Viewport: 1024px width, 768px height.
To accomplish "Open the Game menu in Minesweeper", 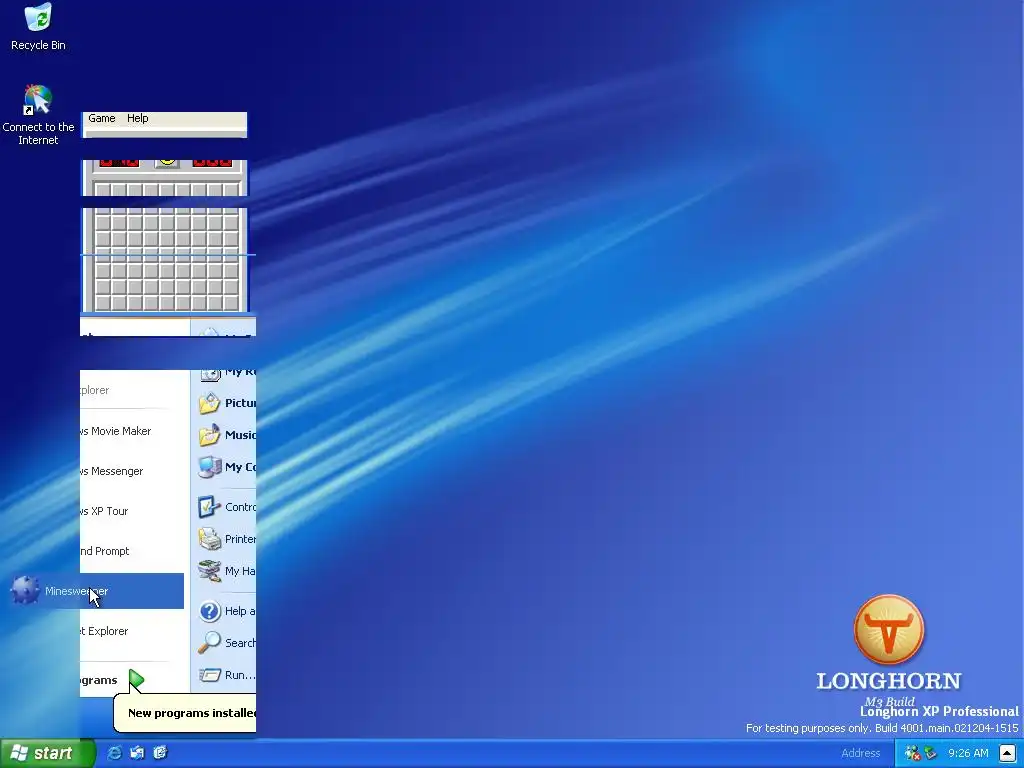I will [102, 118].
